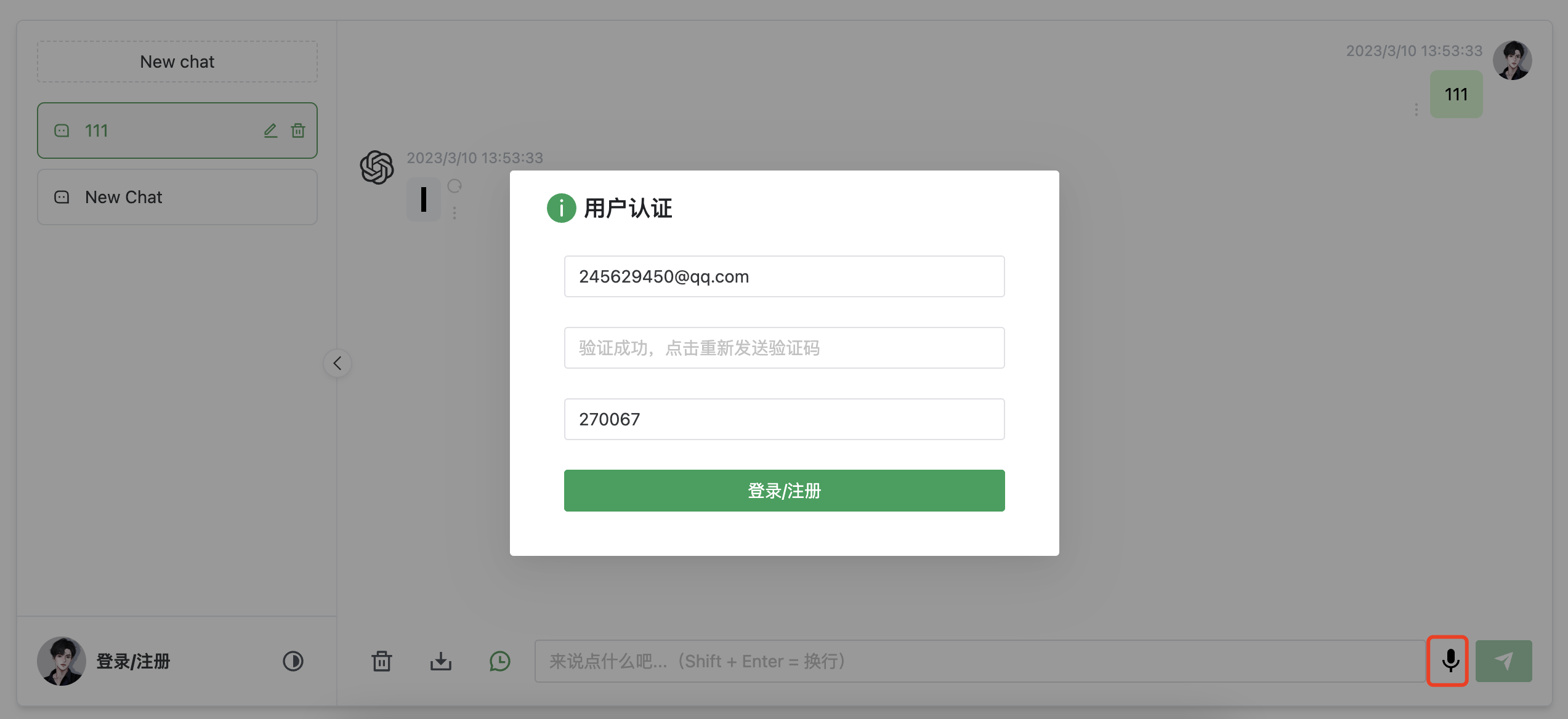The height and width of the screenshot is (719, 1568).
Task: Click the download/export conversation icon
Action: tap(440, 661)
